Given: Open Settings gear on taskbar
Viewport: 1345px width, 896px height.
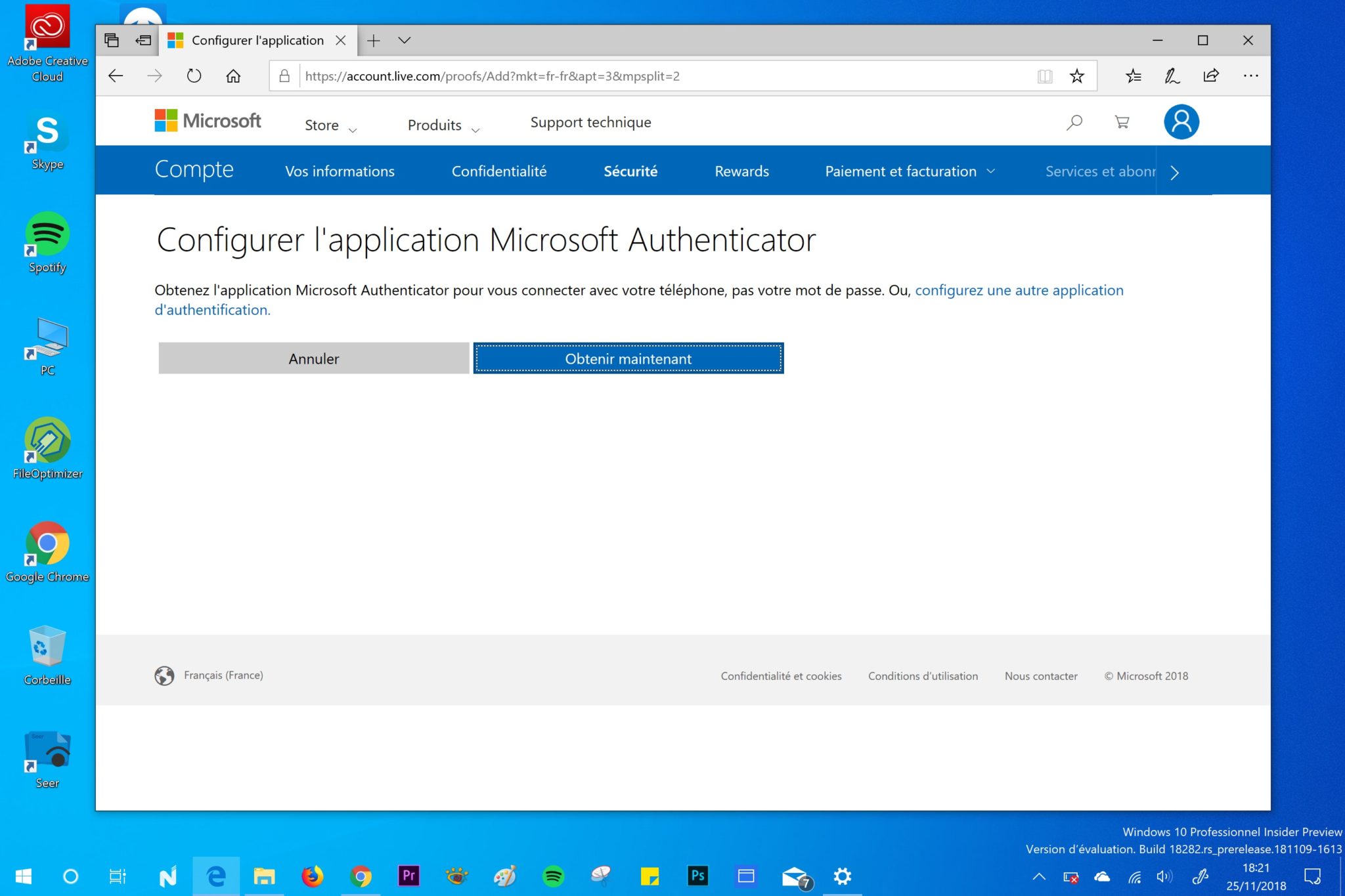Looking at the screenshot, I should 842,876.
